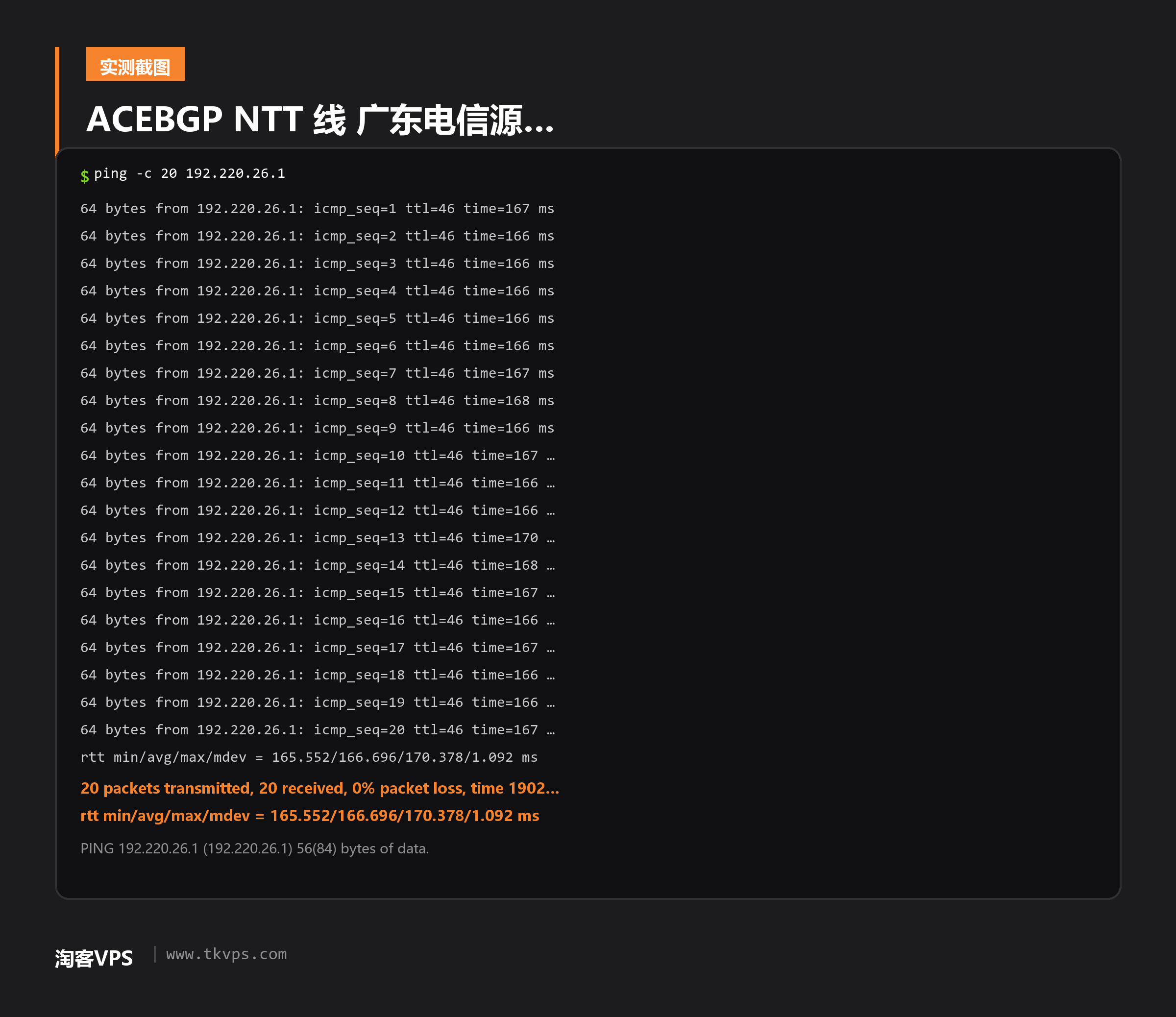Click the 淘客VPS logo text
The width and height of the screenshot is (1176, 1017).
94,959
